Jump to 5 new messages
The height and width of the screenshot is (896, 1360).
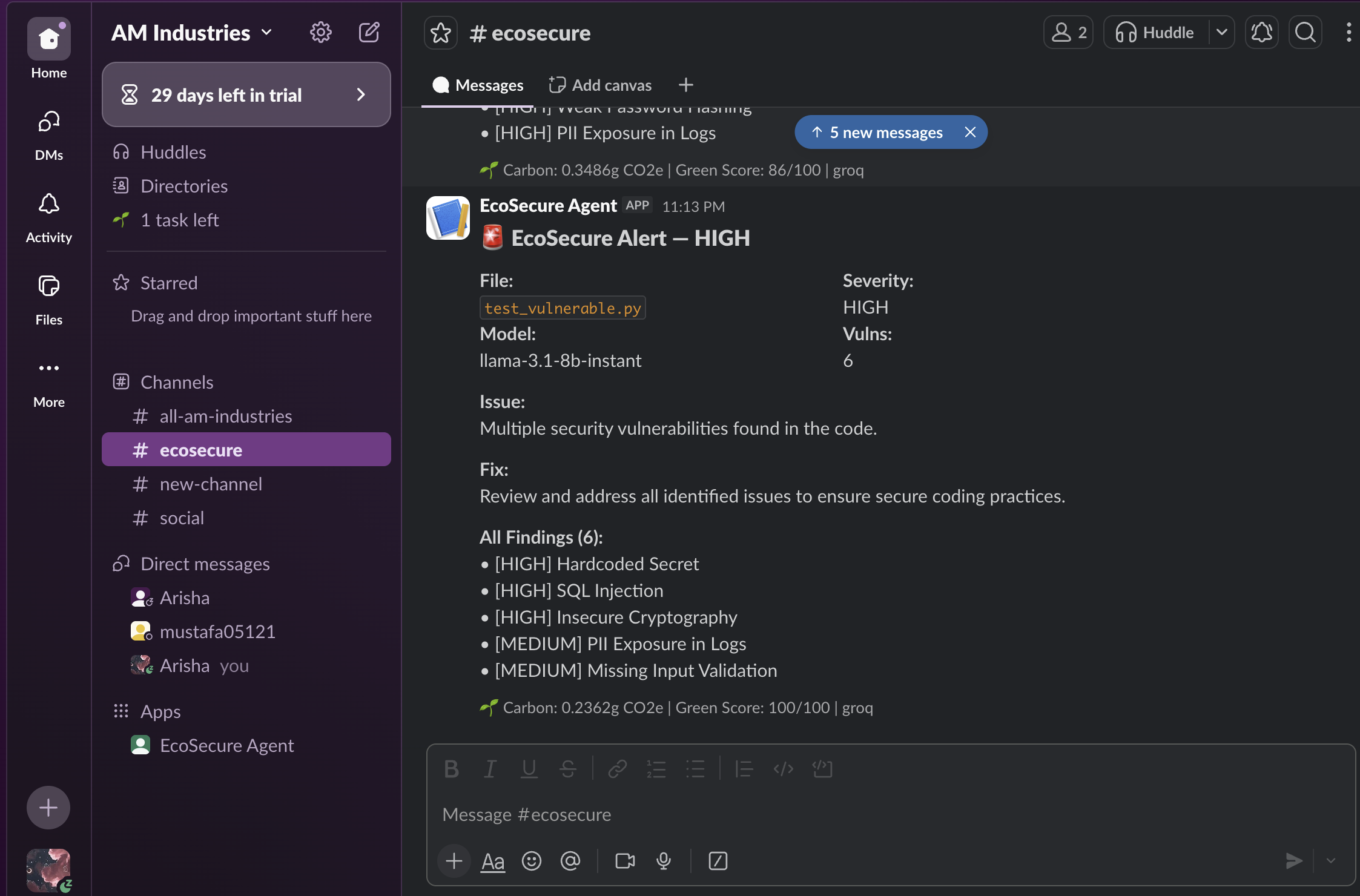tap(878, 132)
